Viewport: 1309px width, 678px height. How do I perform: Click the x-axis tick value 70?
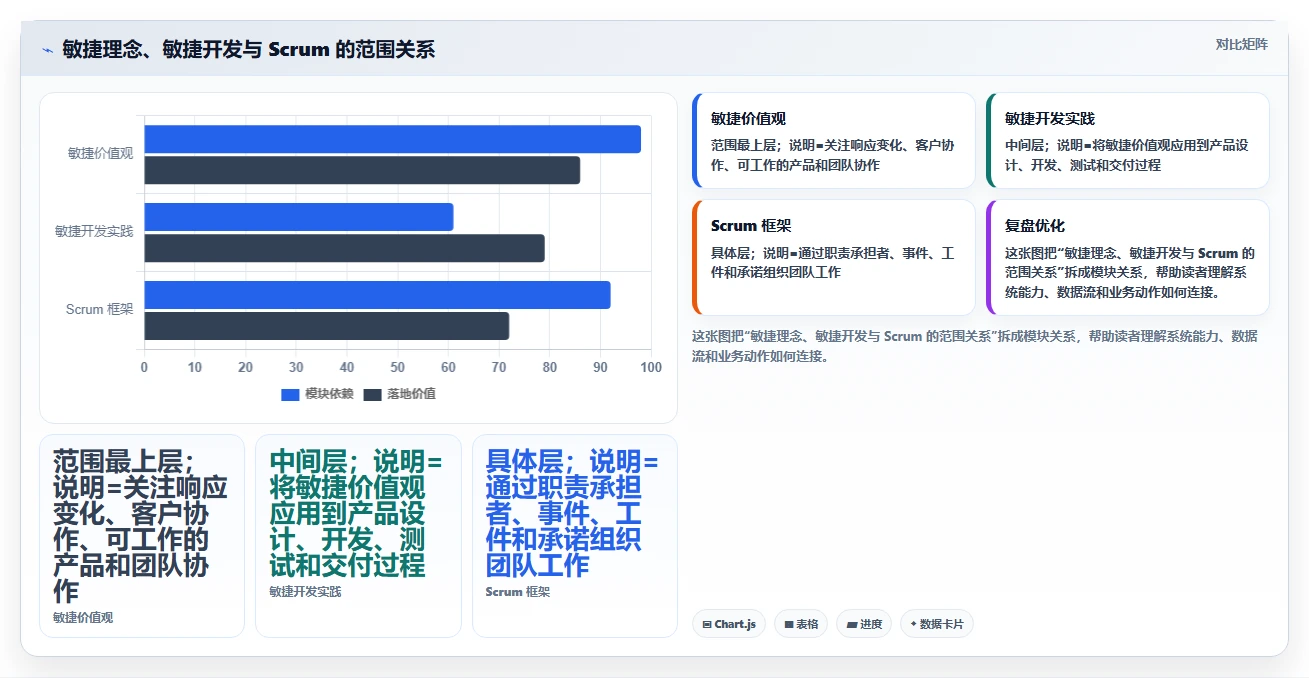click(x=499, y=367)
